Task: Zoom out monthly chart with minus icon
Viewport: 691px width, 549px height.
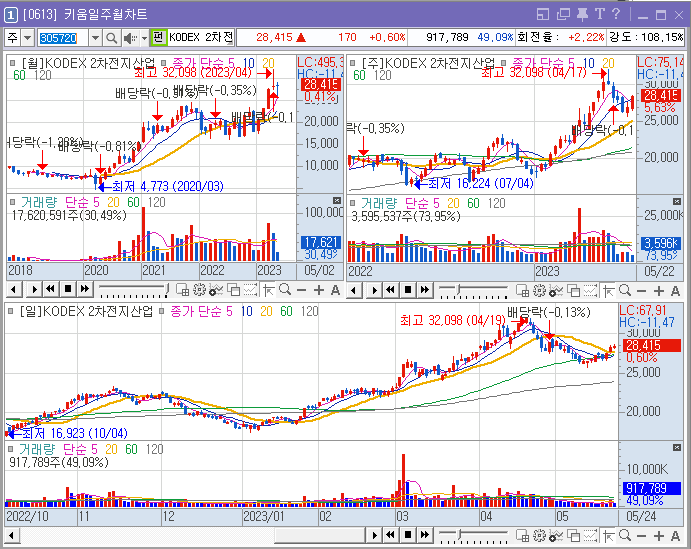Action: (x=301, y=290)
